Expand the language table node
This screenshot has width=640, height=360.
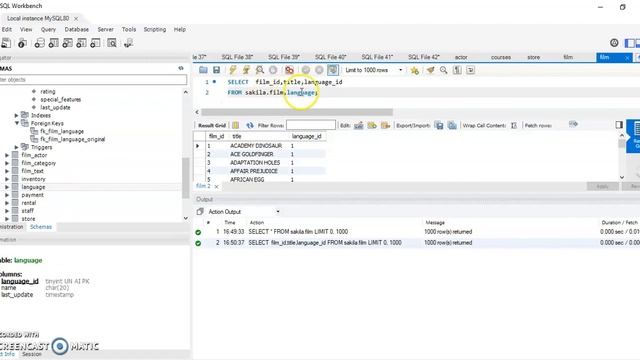(x=7, y=187)
